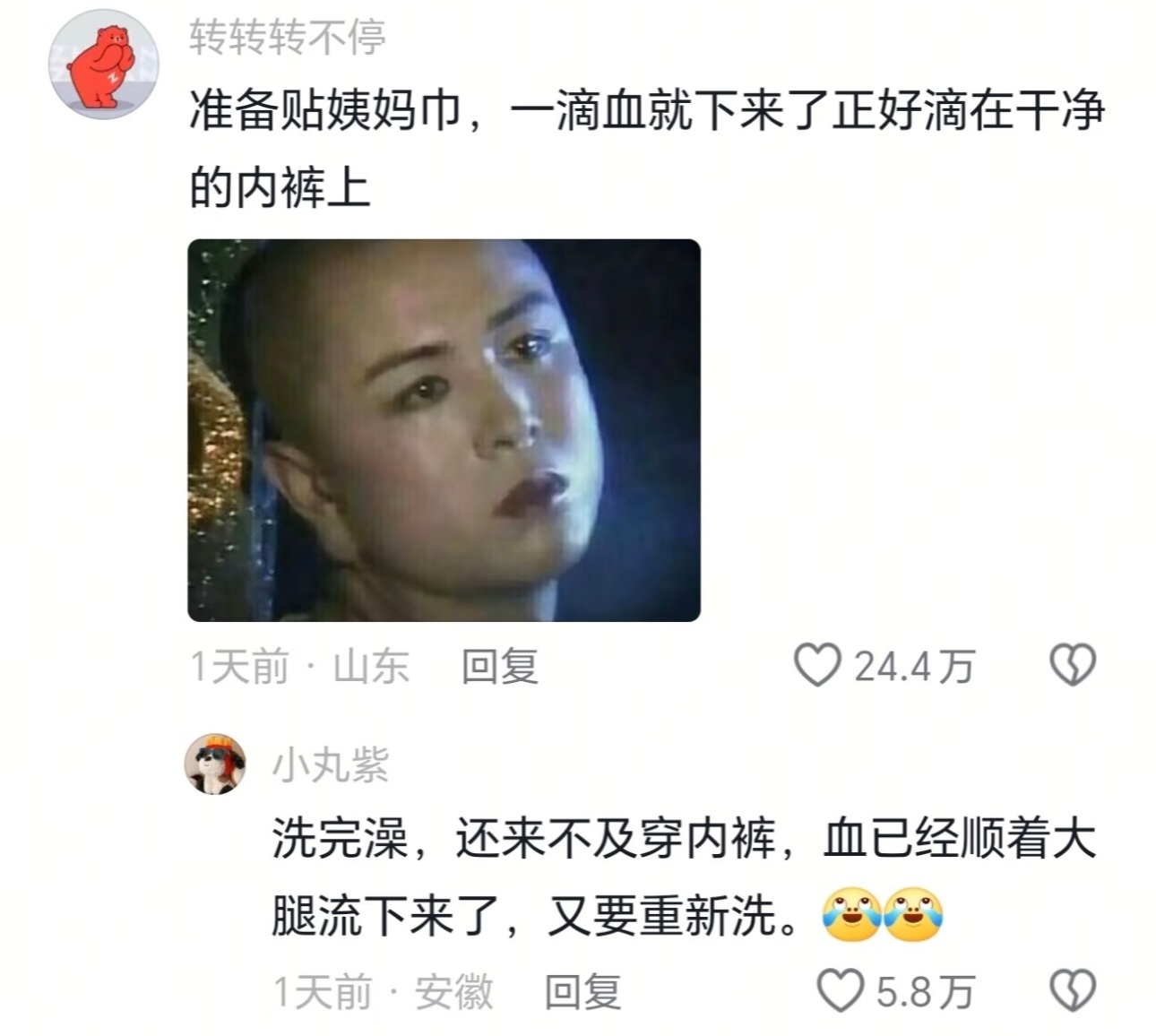
Task: Open the red bear avatar of 转转转不停
Action: pos(103,65)
